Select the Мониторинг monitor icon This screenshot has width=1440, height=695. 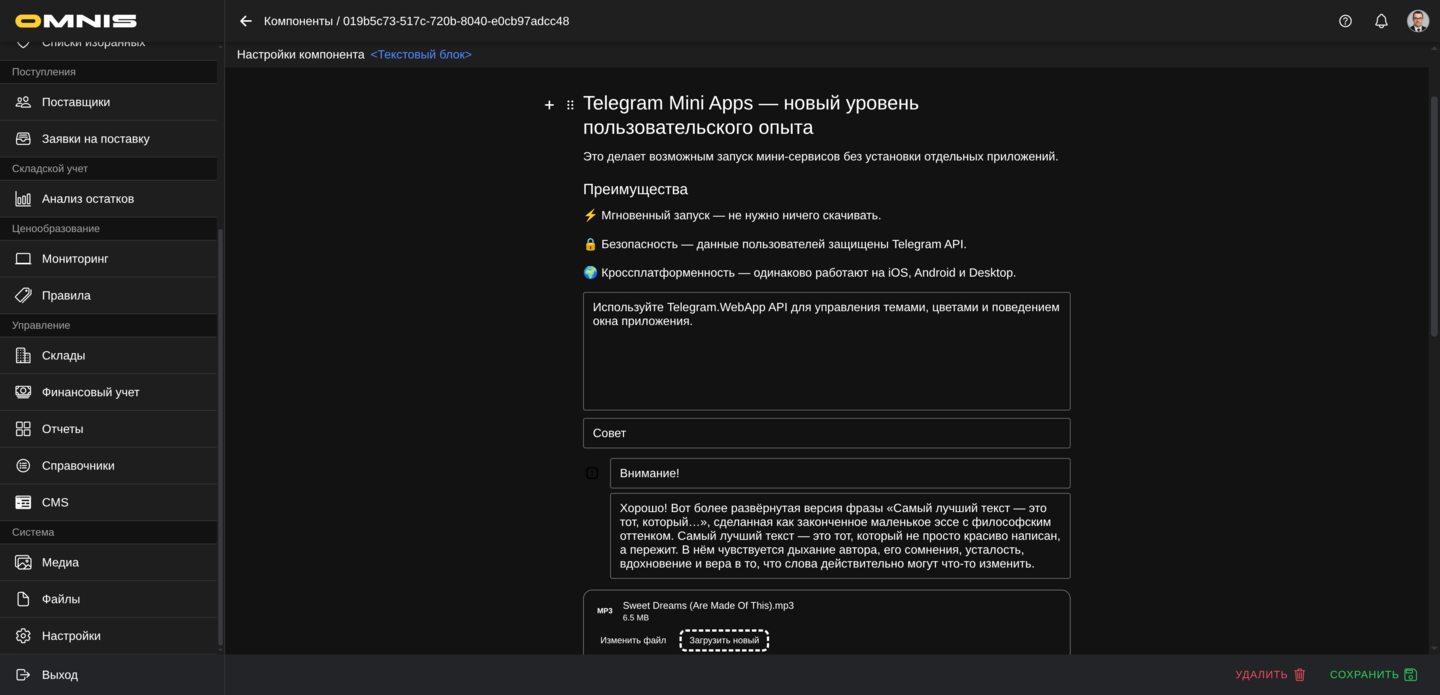point(23,258)
